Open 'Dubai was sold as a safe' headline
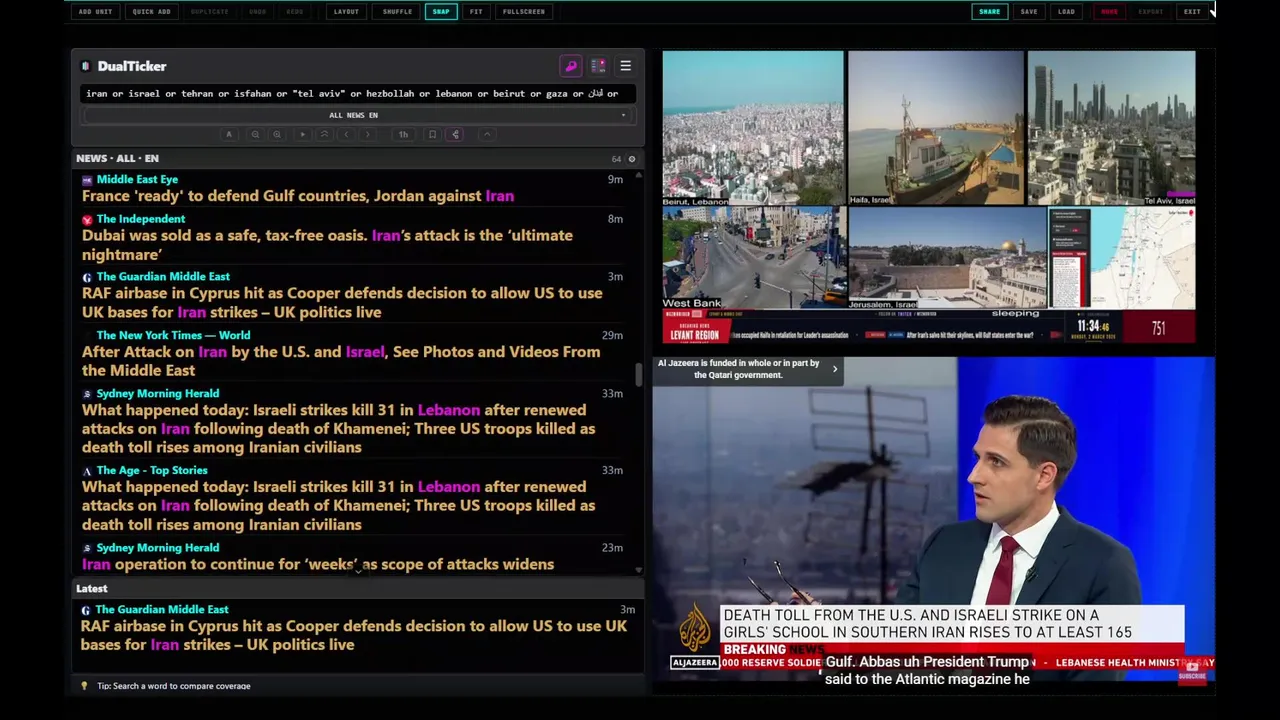 327,245
